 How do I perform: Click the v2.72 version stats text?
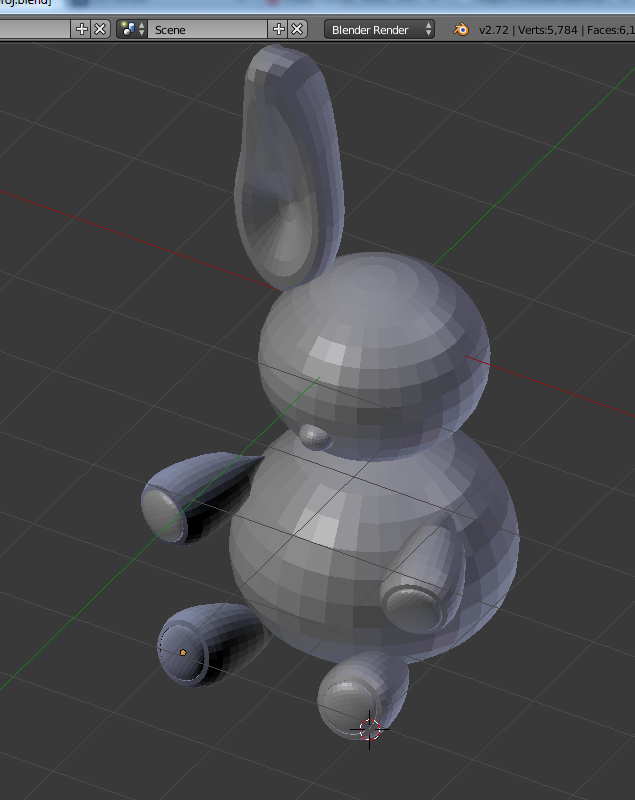point(493,30)
